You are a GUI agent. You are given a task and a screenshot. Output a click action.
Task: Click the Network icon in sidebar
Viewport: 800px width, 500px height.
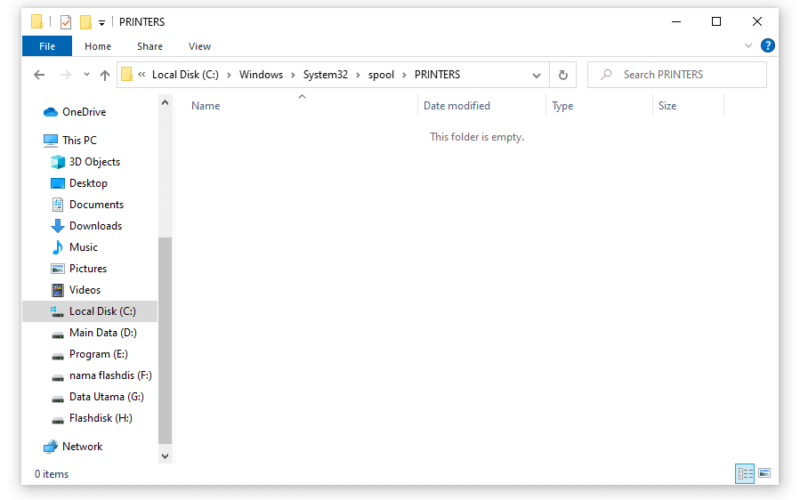coord(50,446)
